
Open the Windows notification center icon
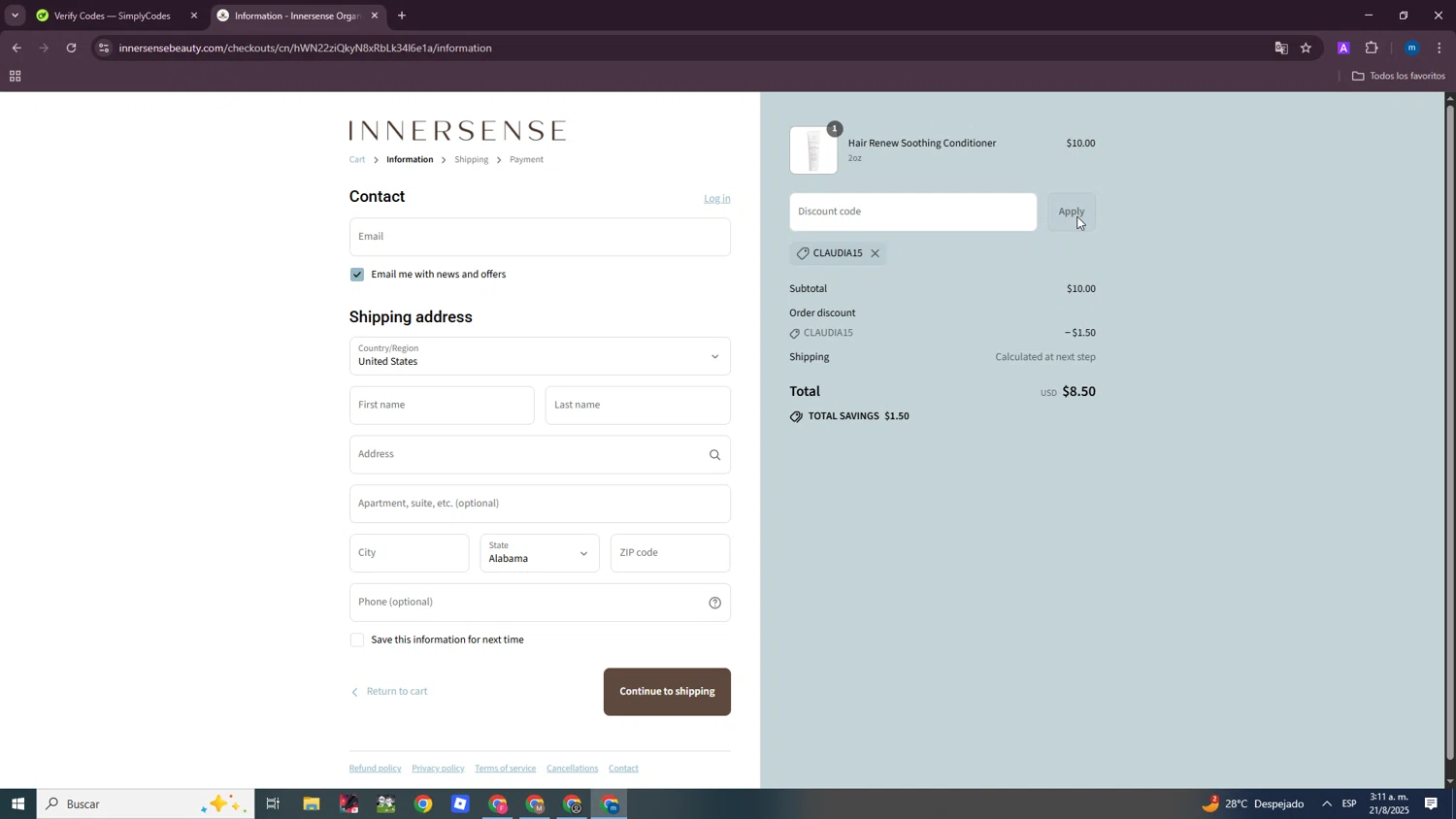[1431, 803]
